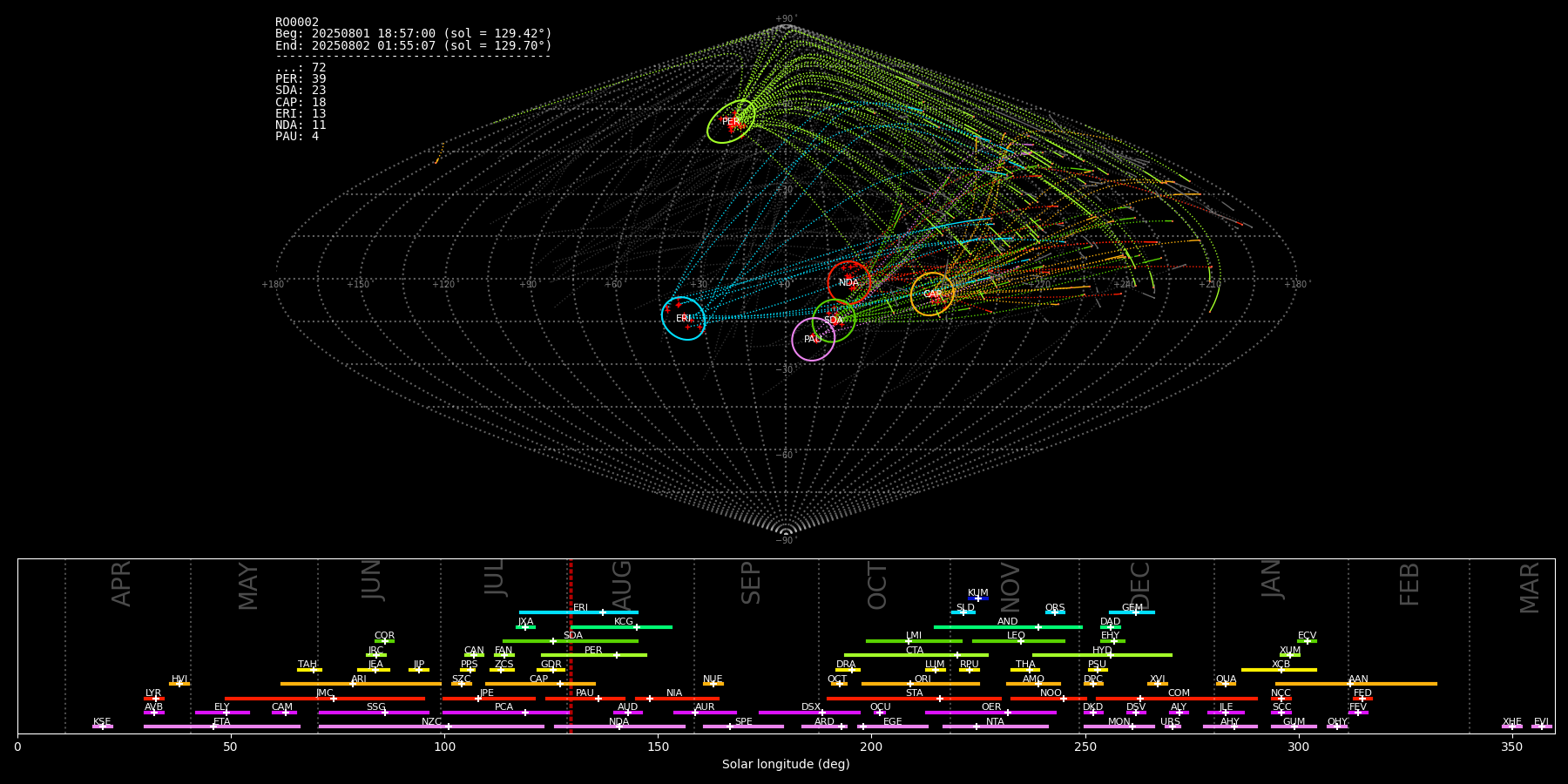Viewport: 1568px width, 784px height.
Task: Click the 'PER: 39' count in the legend
Action: click(x=301, y=79)
